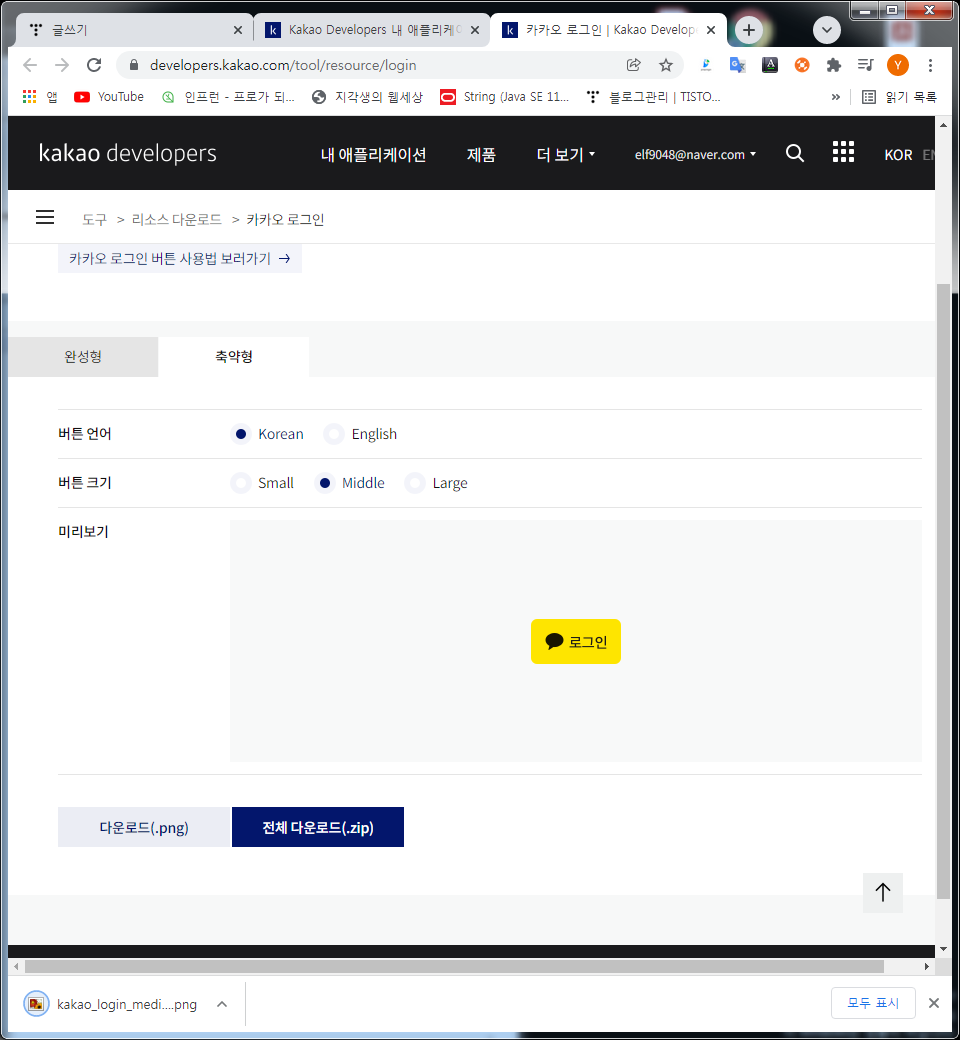Screen dimensions: 960x1040
Task: Open a new browser tab
Action: click(748, 30)
